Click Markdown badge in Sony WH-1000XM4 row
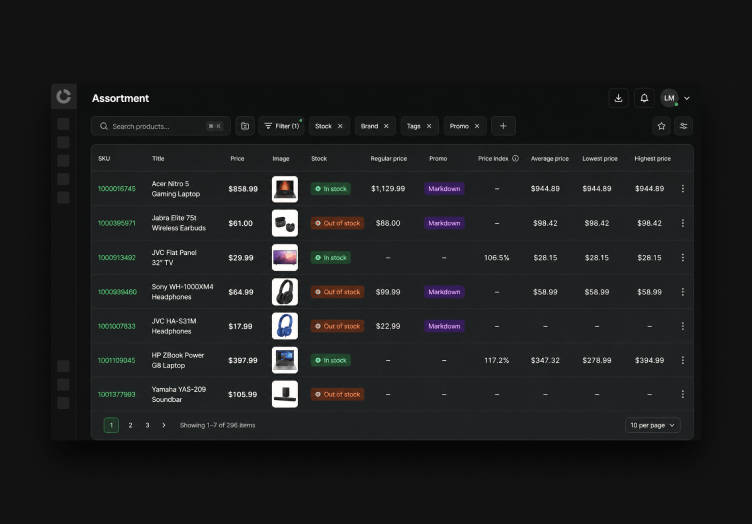Screen dimensions: 752x524 pos(444,292)
